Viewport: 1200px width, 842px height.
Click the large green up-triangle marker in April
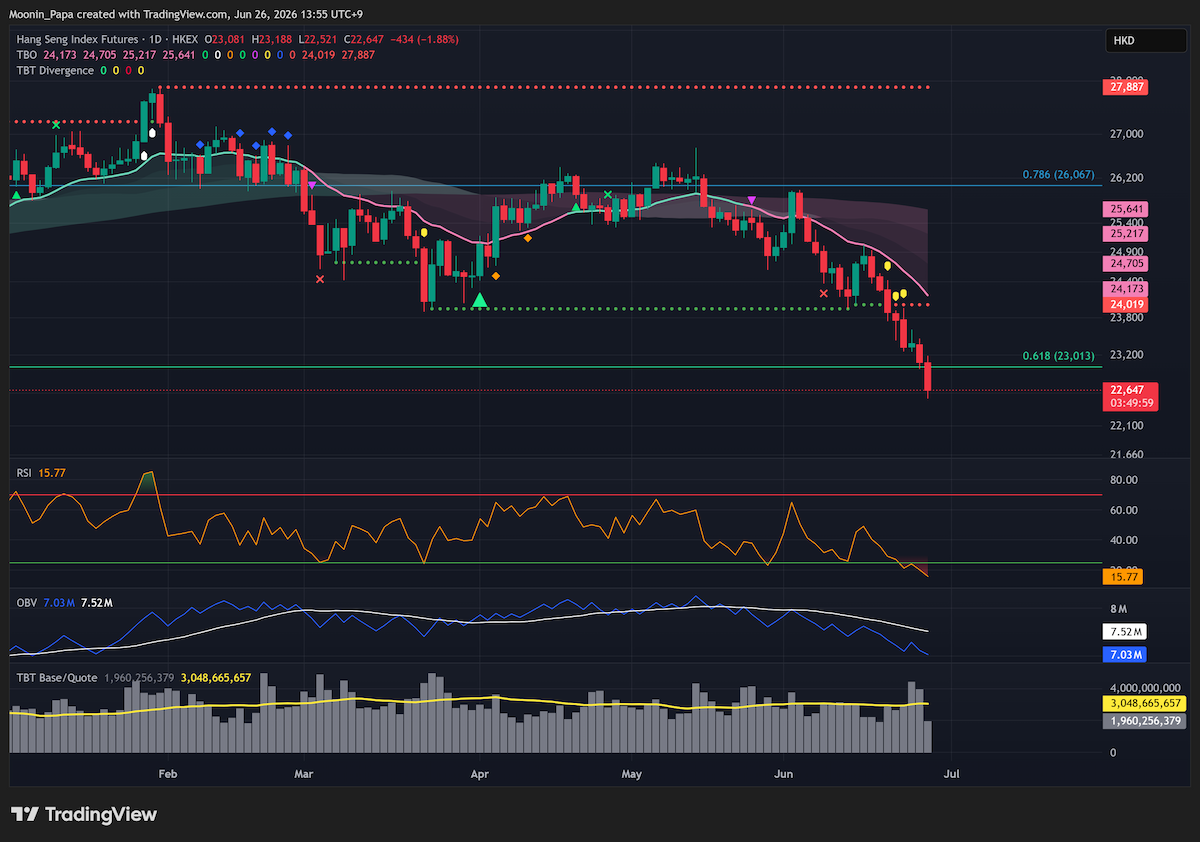pos(480,300)
